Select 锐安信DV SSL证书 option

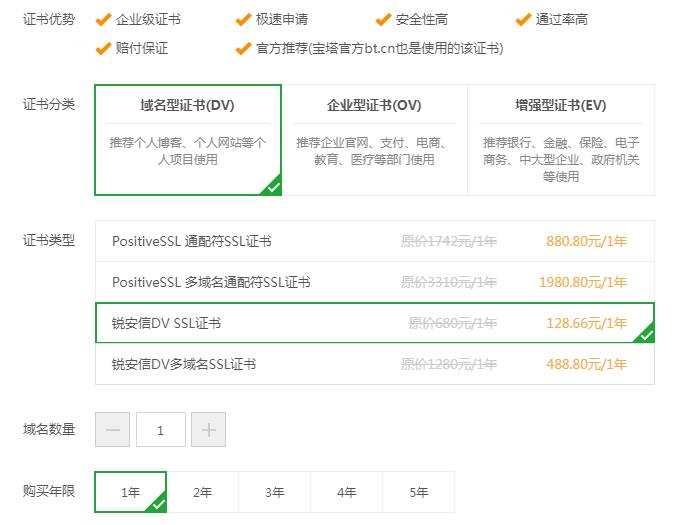[375, 323]
